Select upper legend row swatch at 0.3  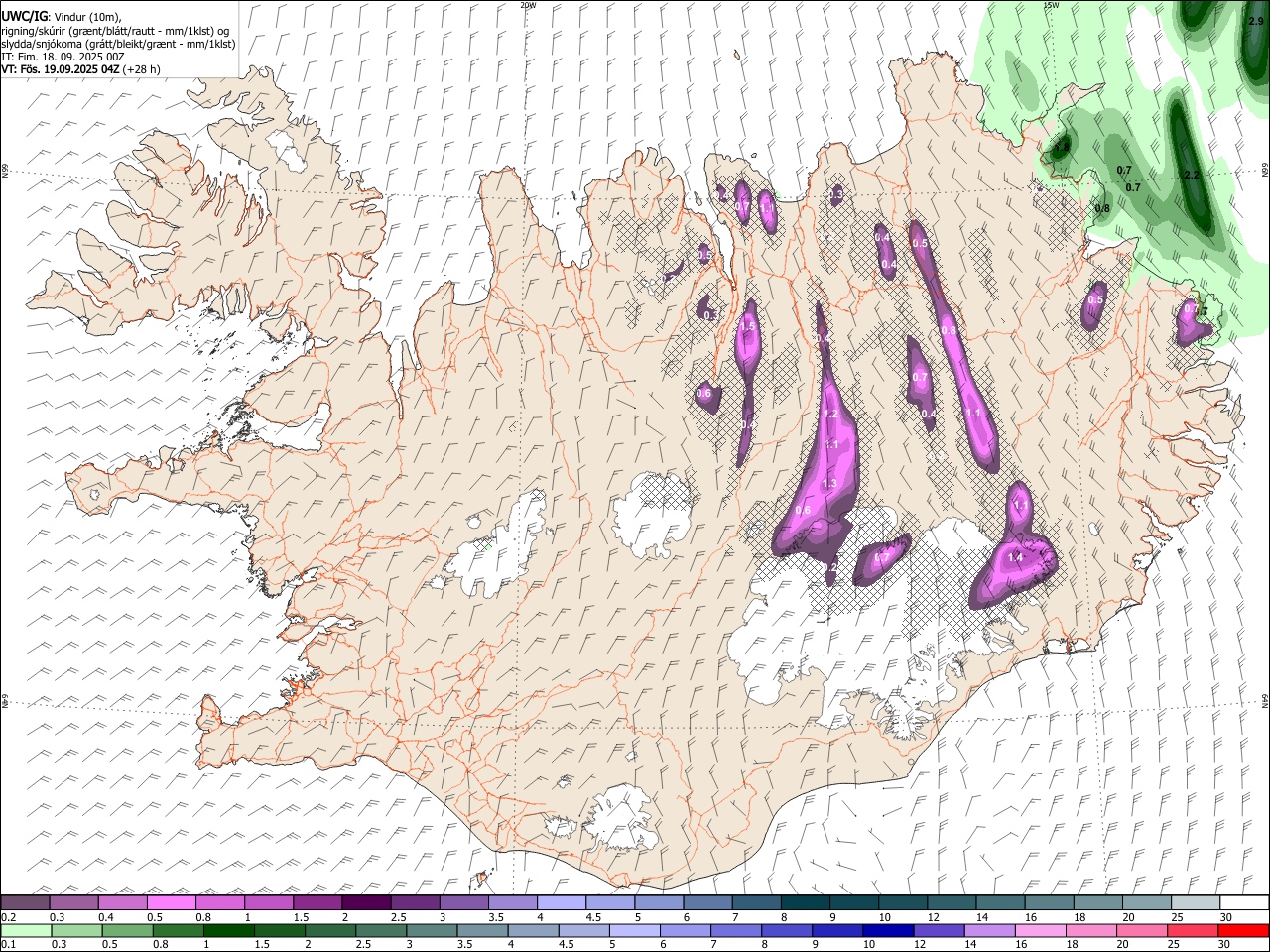pyautogui.click(x=73, y=902)
